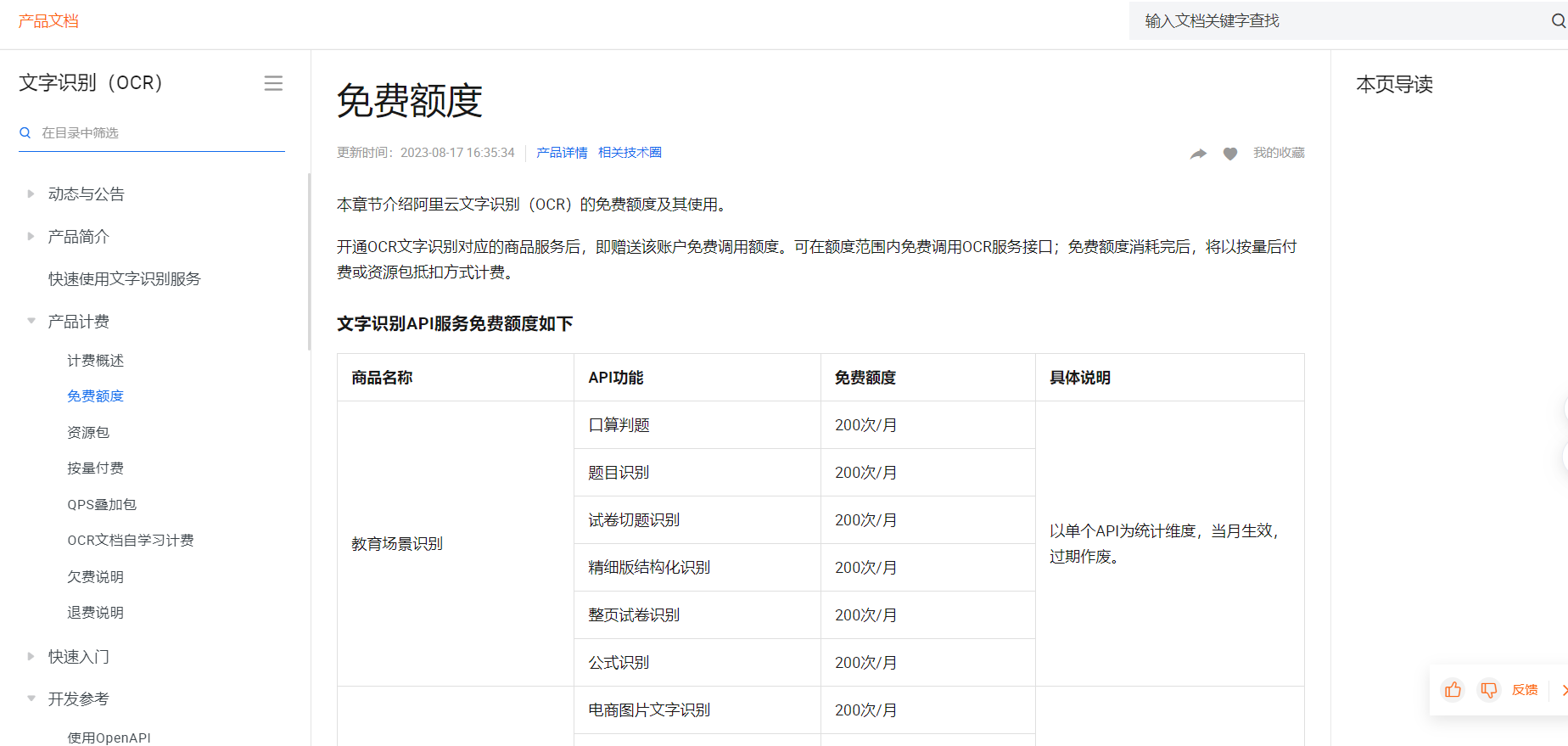Click the 题目识别 table cell
1568x746 pixels.
pos(697,472)
